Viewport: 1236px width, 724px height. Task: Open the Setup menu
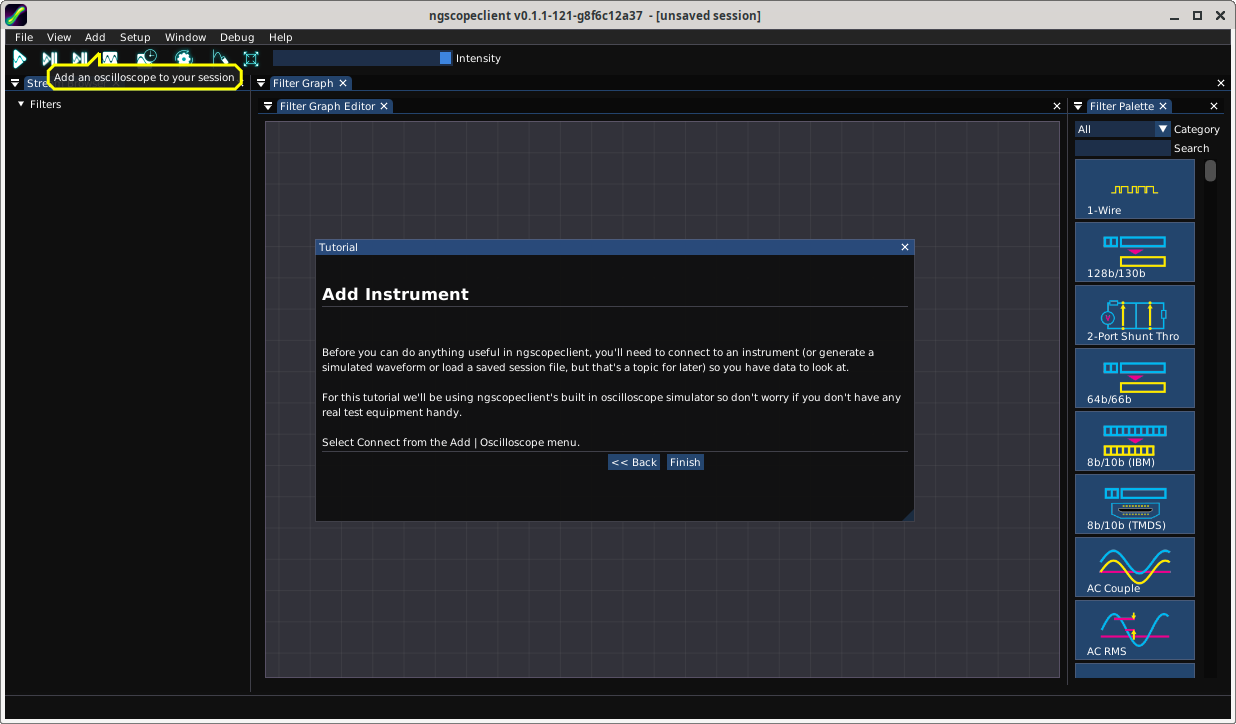click(135, 37)
